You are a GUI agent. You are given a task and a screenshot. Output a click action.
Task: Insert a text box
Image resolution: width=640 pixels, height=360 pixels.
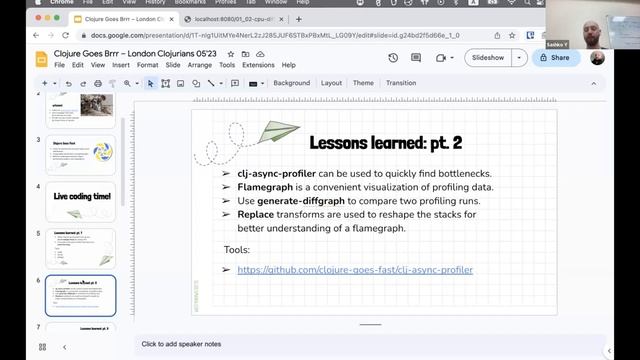(165, 83)
